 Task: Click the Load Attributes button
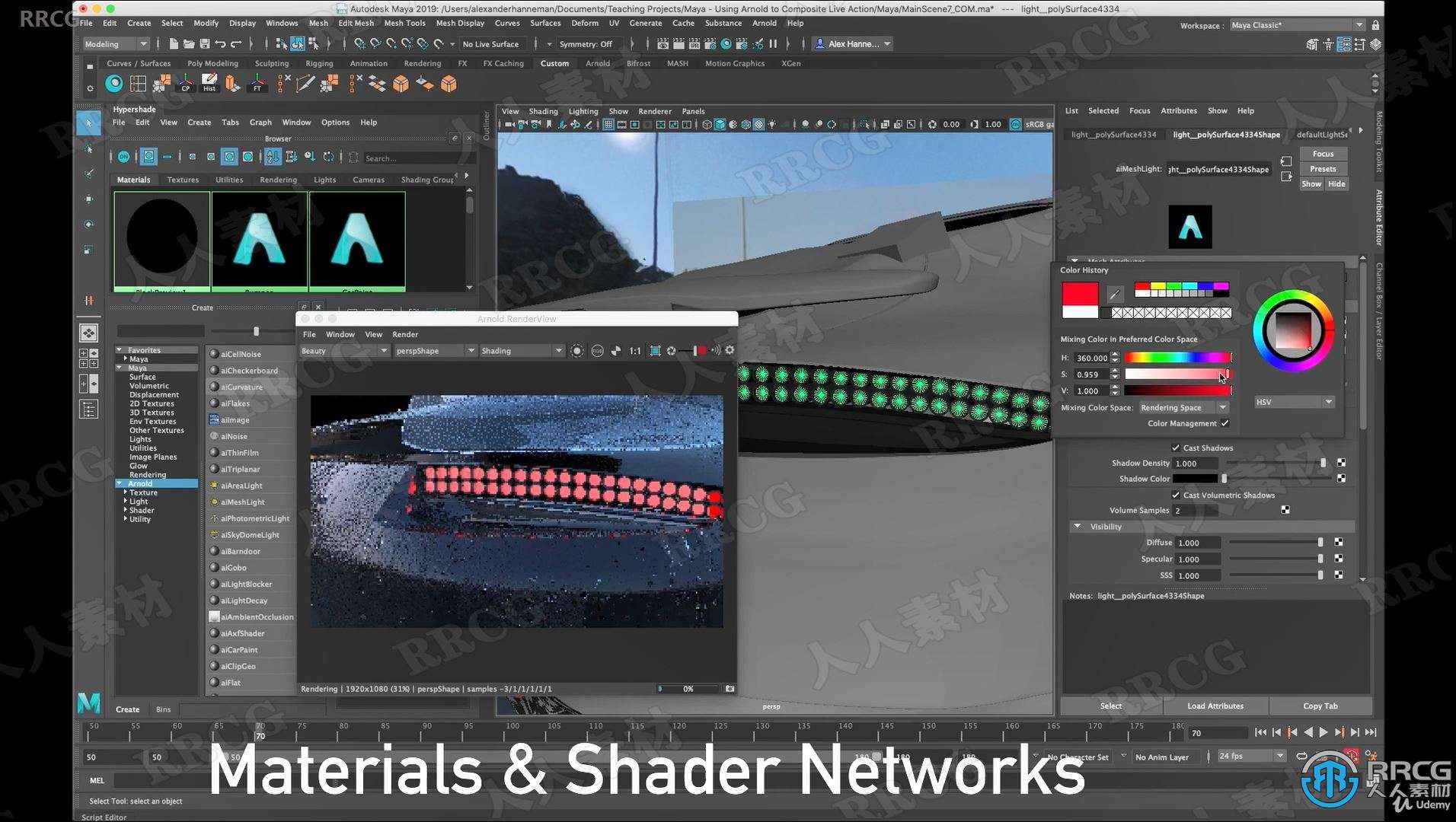1215,706
